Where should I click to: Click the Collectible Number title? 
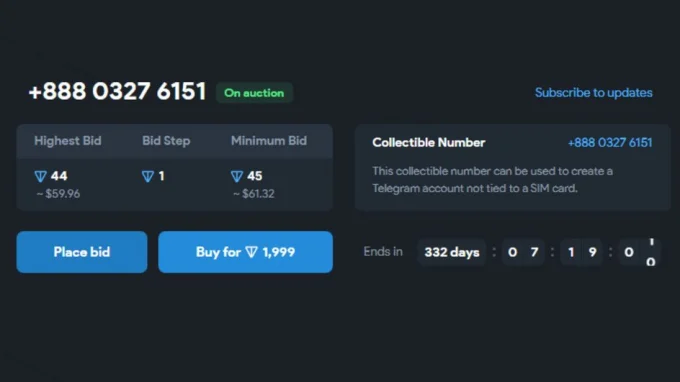[428, 143]
